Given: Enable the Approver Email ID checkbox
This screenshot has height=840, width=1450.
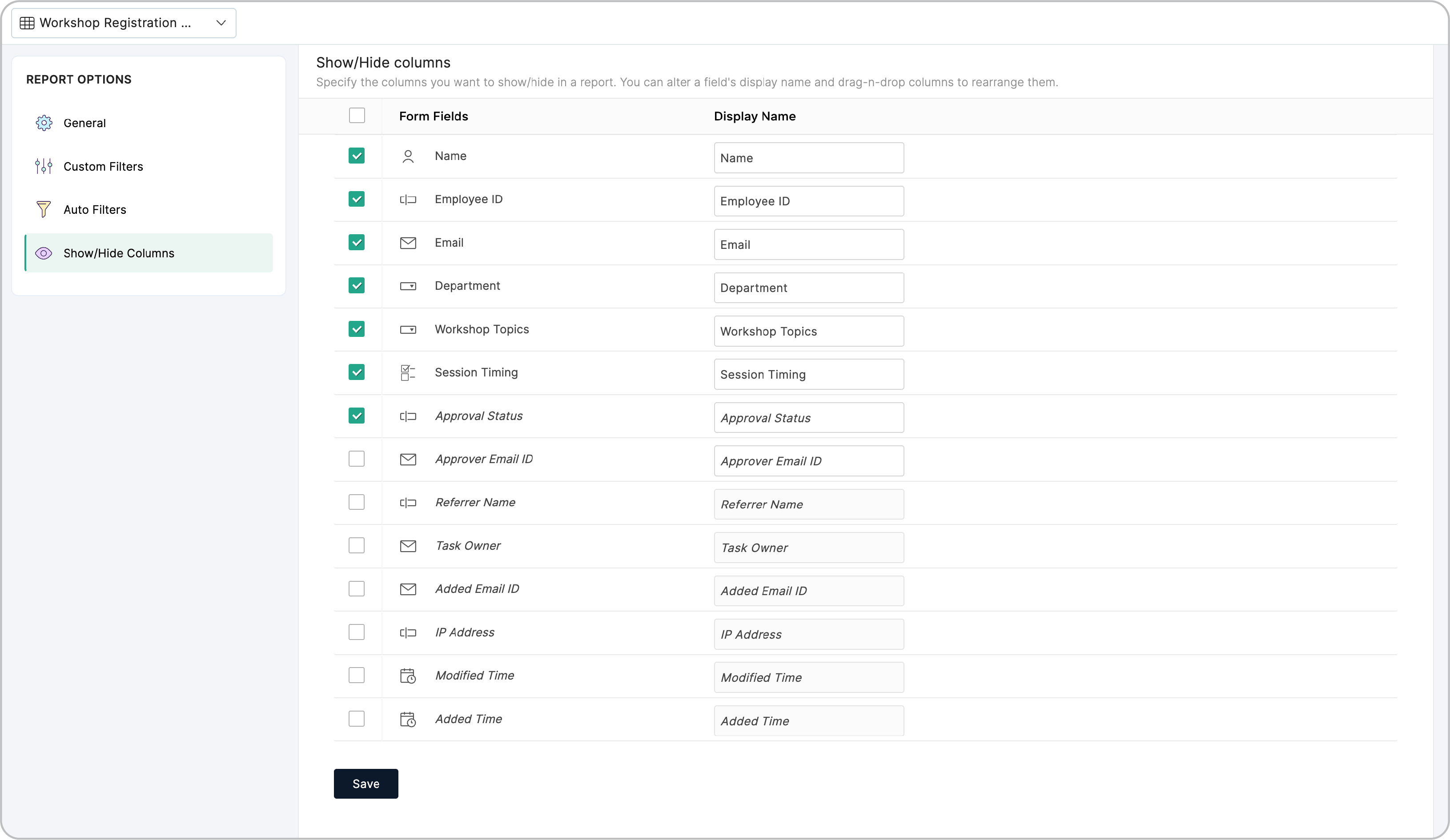Looking at the screenshot, I should click(x=357, y=459).
